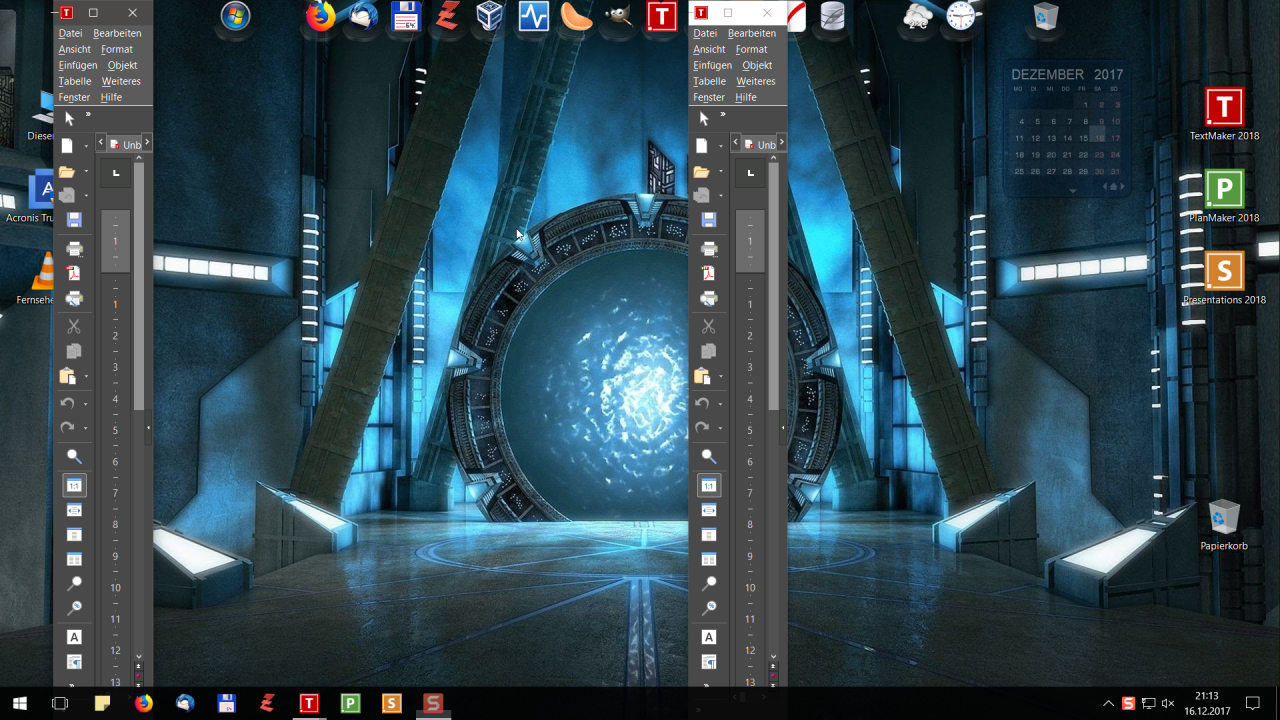Screen dimensions: 1280x720
Task: Open Hilfe menu in right TextMaker window
Action: pos(746,97)
